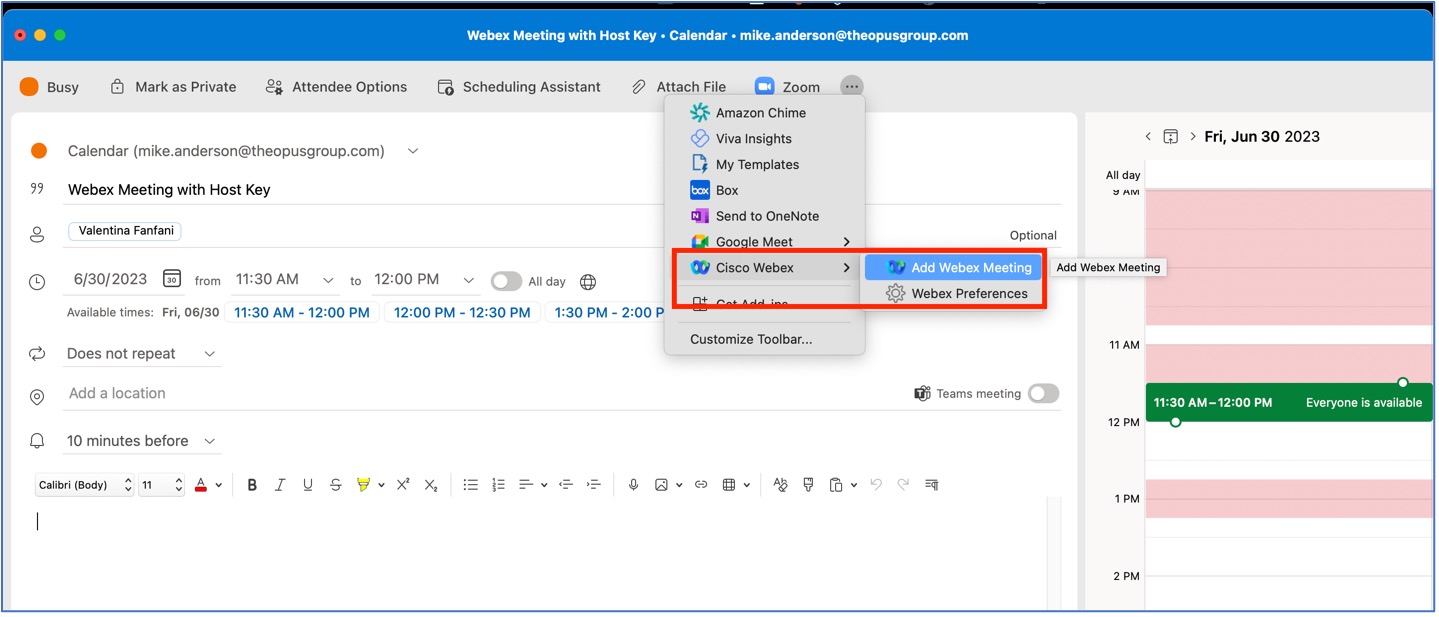1439x617 pixels.
Task: Apply bold formatting in the editor
Action: 252,485
